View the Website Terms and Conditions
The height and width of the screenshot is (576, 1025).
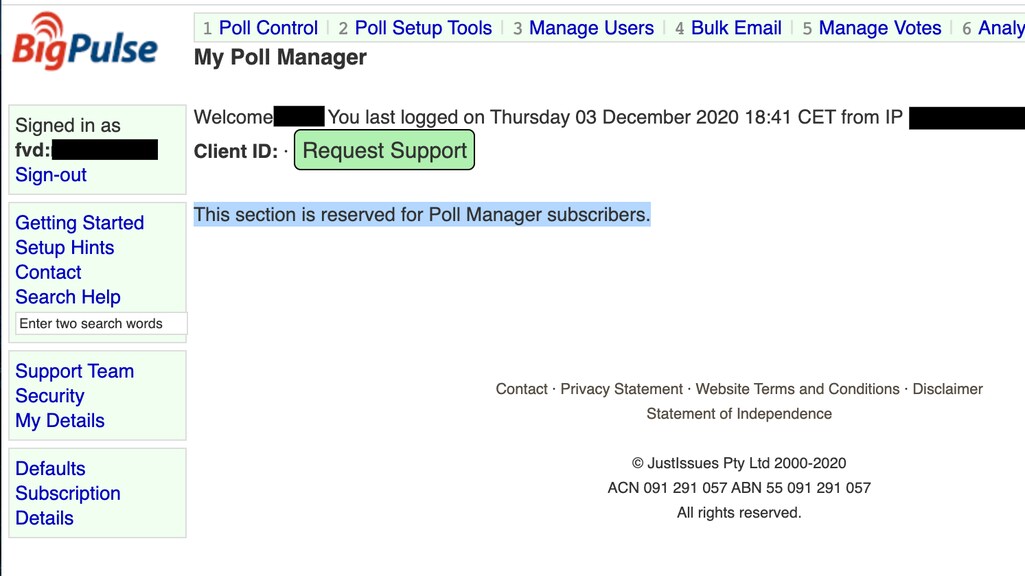797,389
